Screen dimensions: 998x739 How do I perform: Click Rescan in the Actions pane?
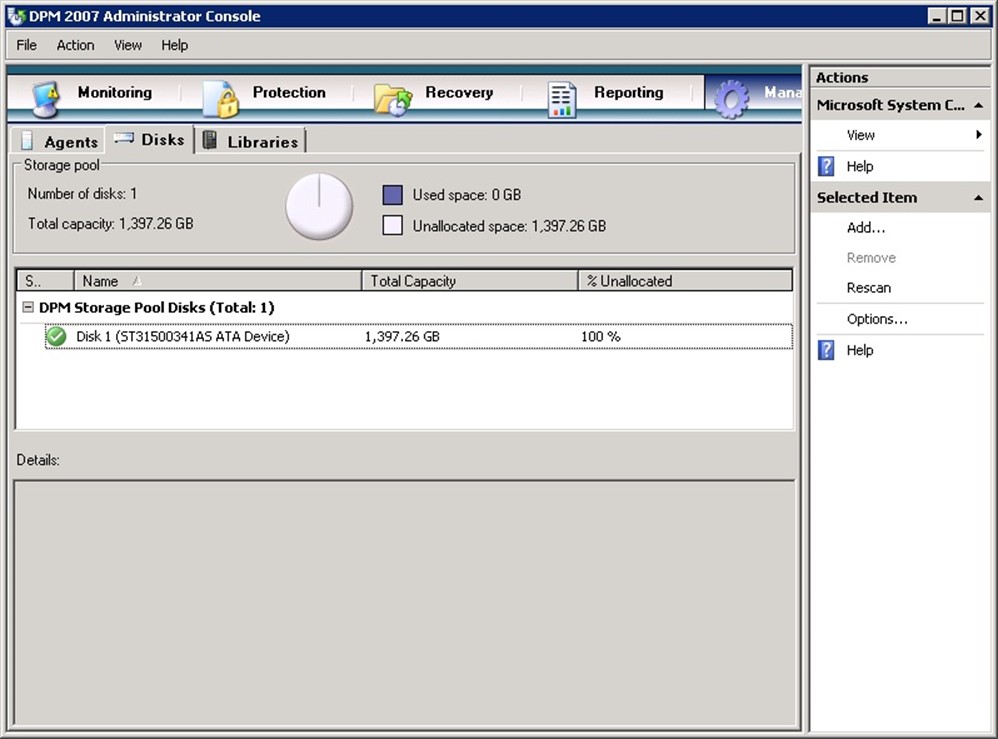click(x=868, y=288)
